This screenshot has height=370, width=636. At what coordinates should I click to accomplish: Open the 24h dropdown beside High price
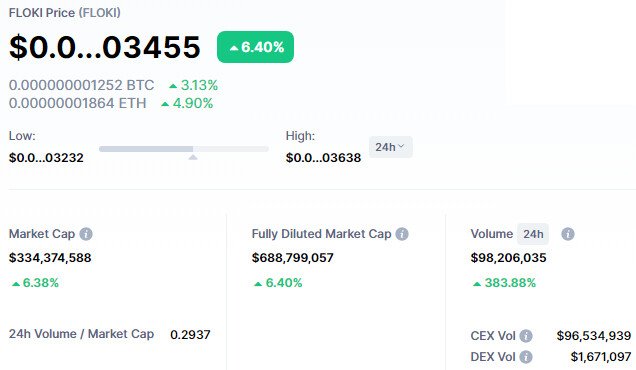[x=391, y=147]
